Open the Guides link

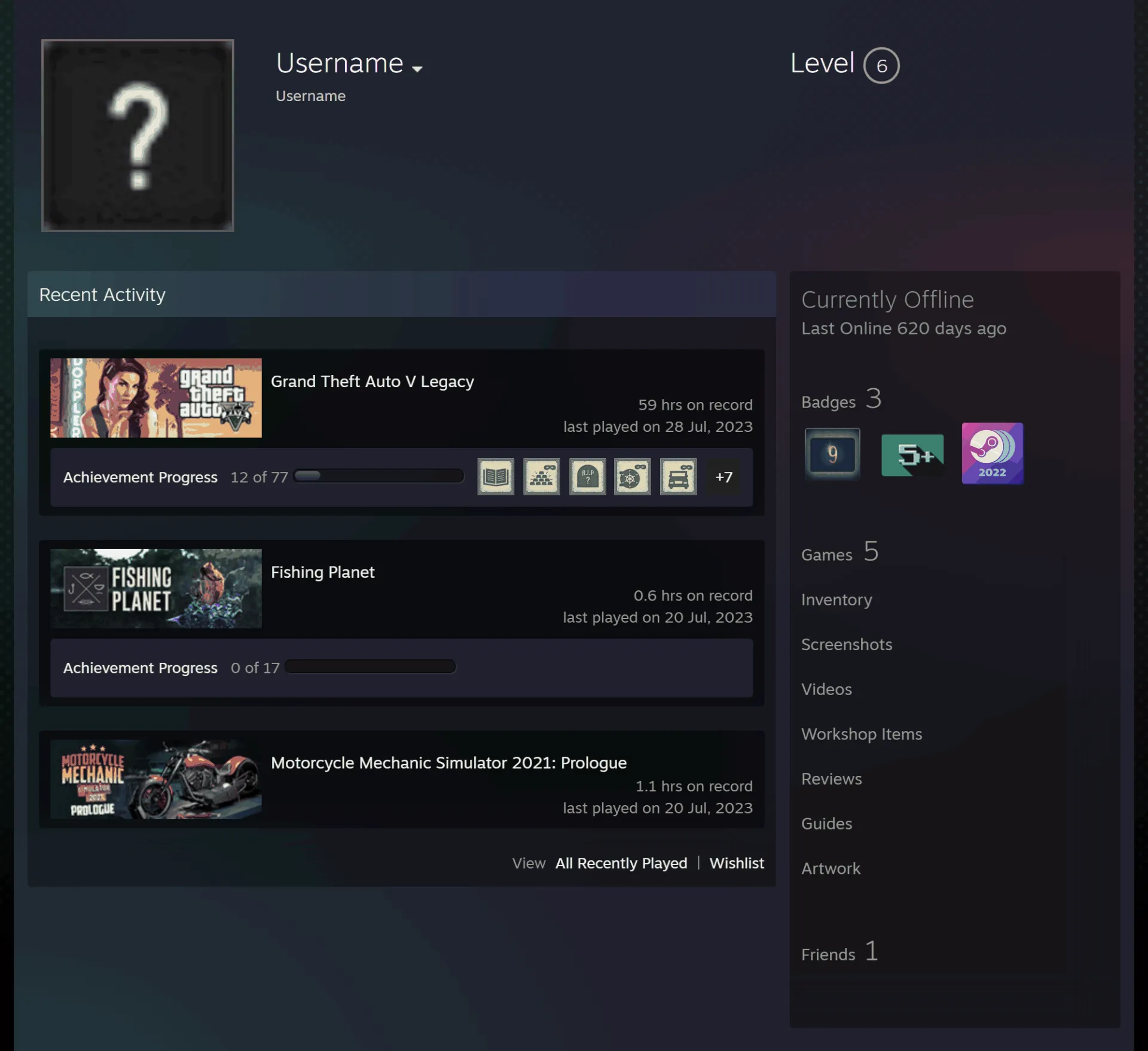click(x=826, y=824)
